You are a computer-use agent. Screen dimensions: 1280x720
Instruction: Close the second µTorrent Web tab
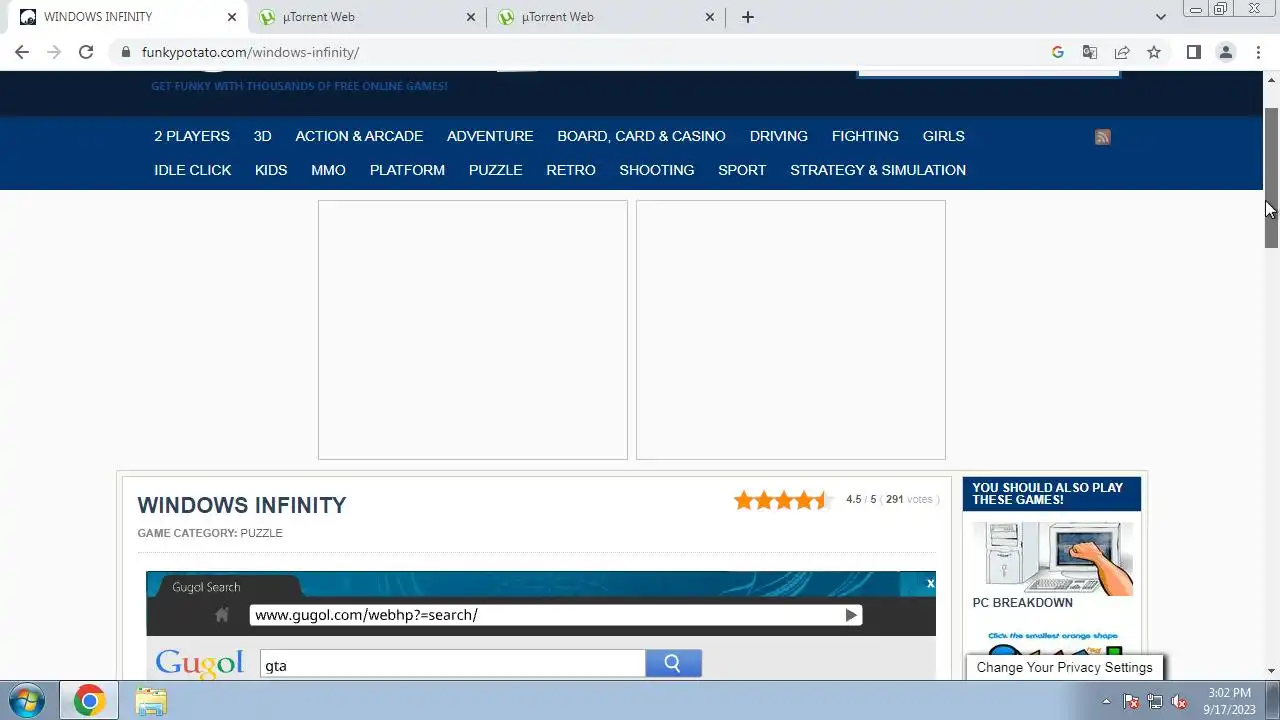pos(710,17)
